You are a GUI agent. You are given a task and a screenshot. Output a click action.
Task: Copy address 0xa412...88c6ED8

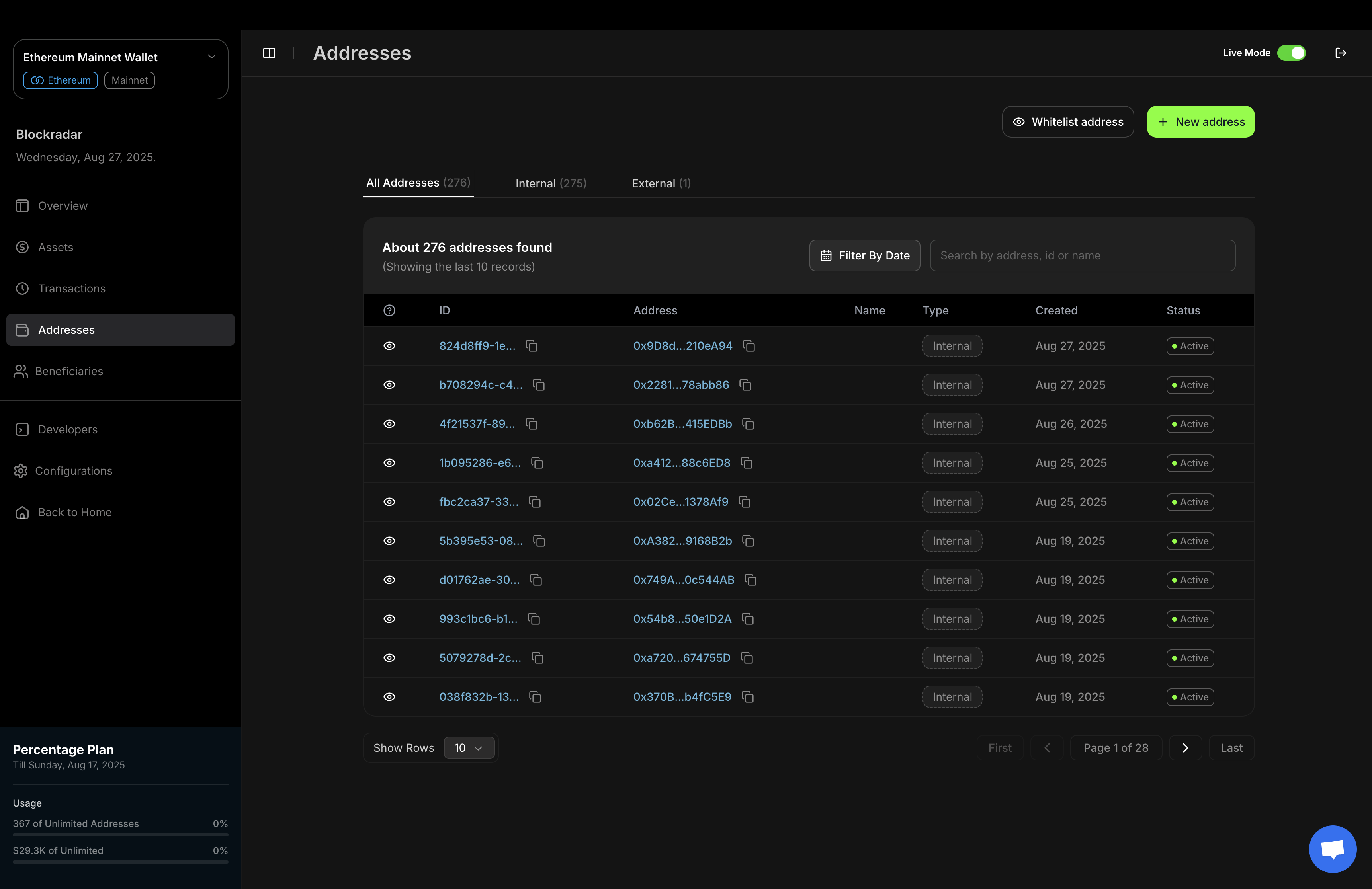tap(747, 463)
